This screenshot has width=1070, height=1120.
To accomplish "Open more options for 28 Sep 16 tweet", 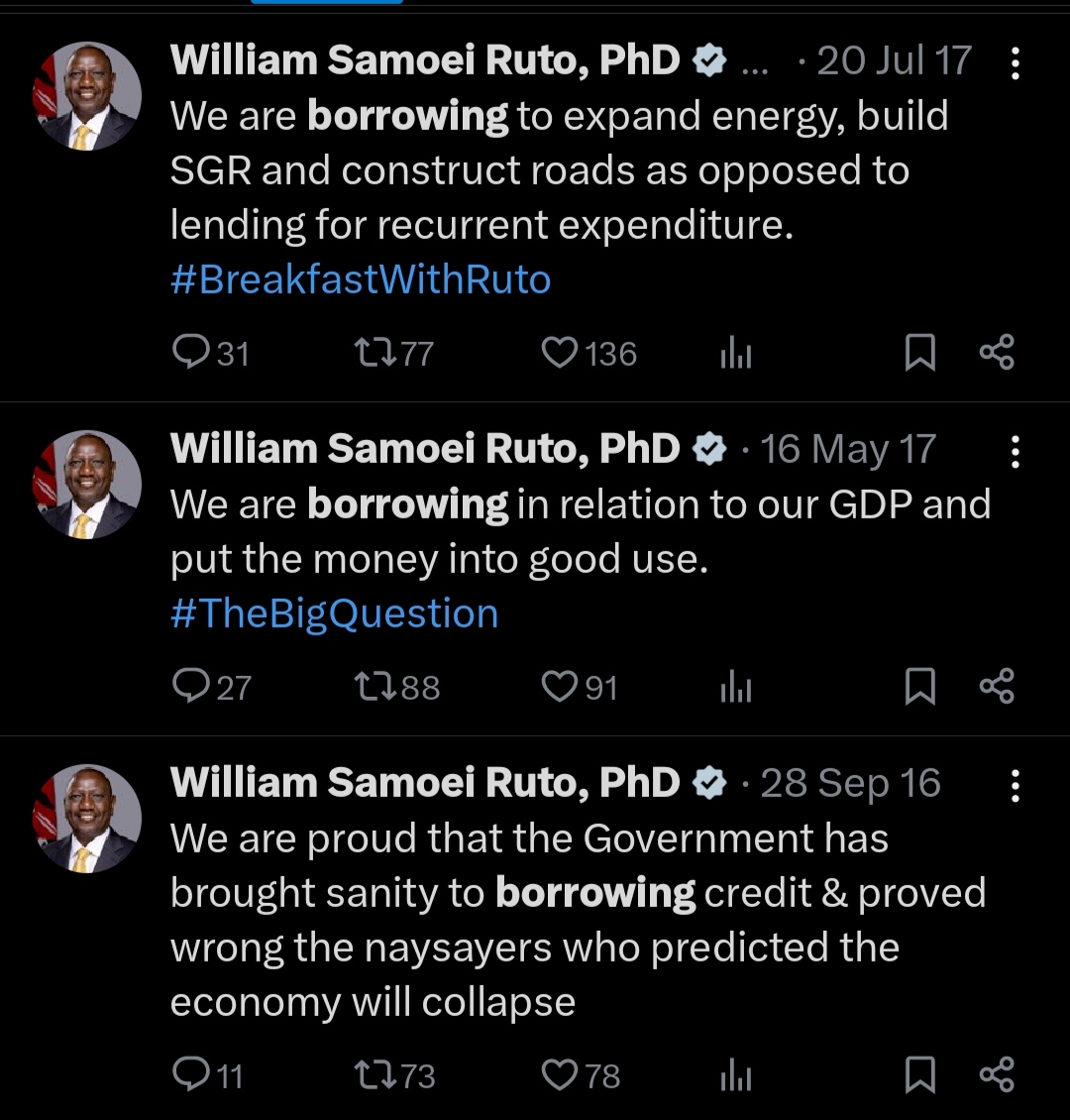I will pyautogui.click(x=1015, y=786).
